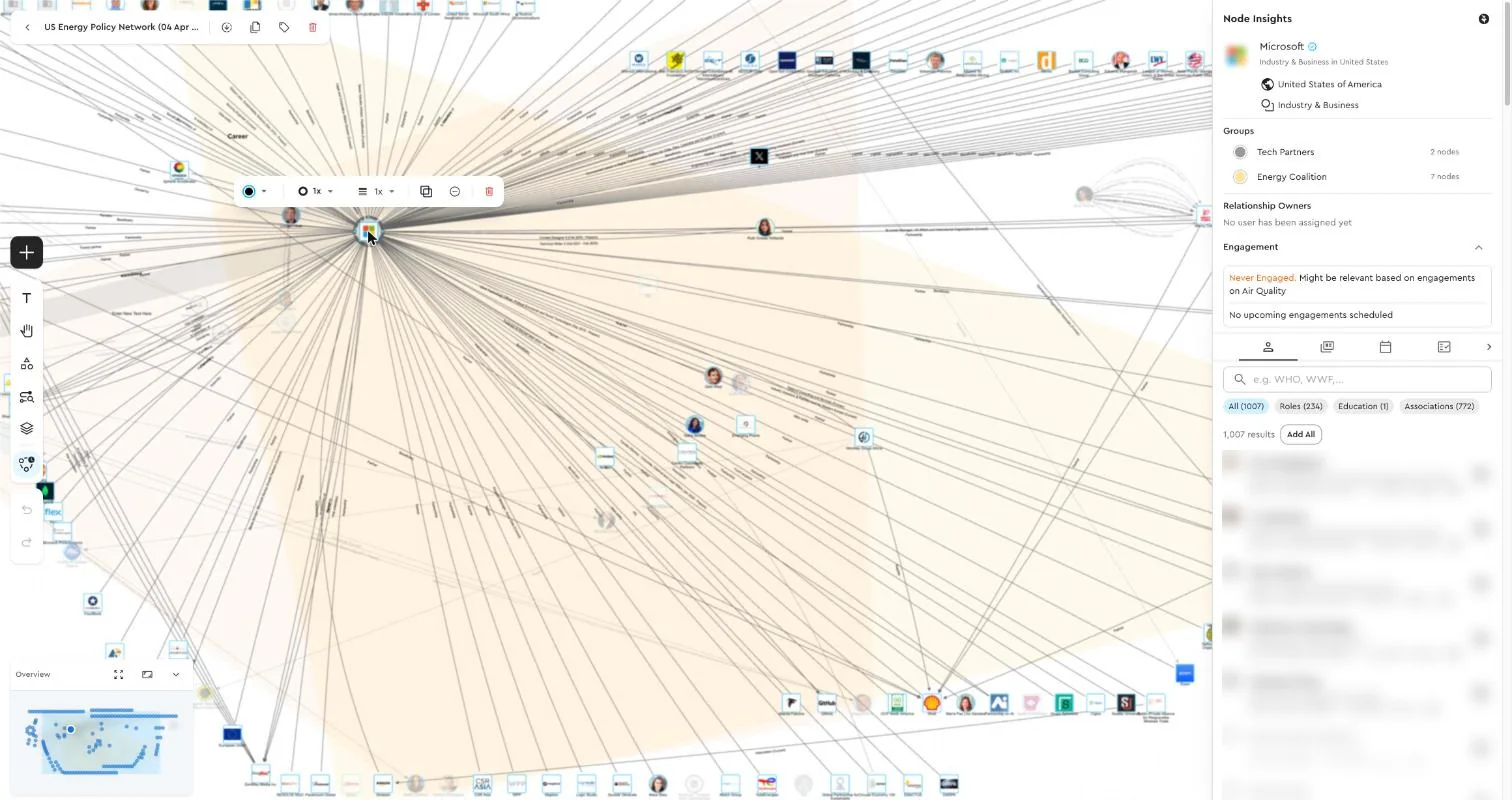The image size is (1512, 800).
Task: Select the Microsoft node on the canvas
Action: (x=368, y=231)
